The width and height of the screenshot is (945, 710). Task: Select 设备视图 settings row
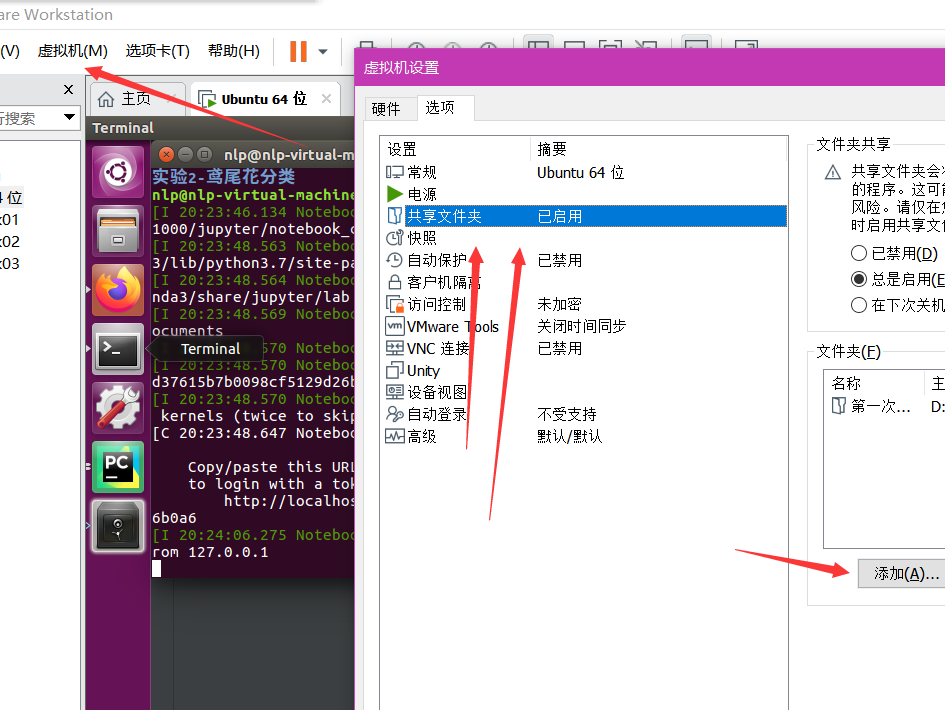tap(583, 392)
